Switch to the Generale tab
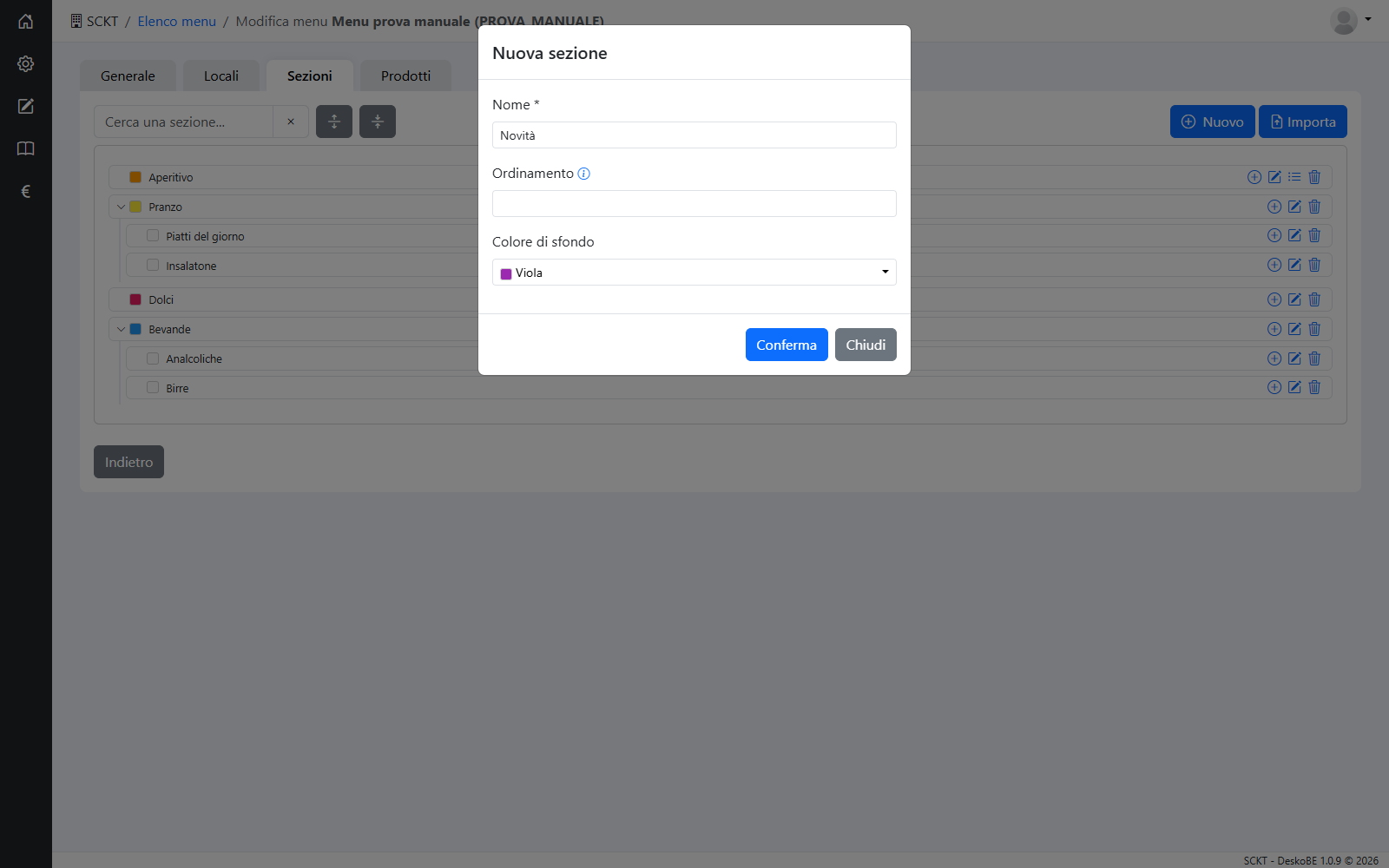The image size is (1389, 868). (x=128, y=76)
